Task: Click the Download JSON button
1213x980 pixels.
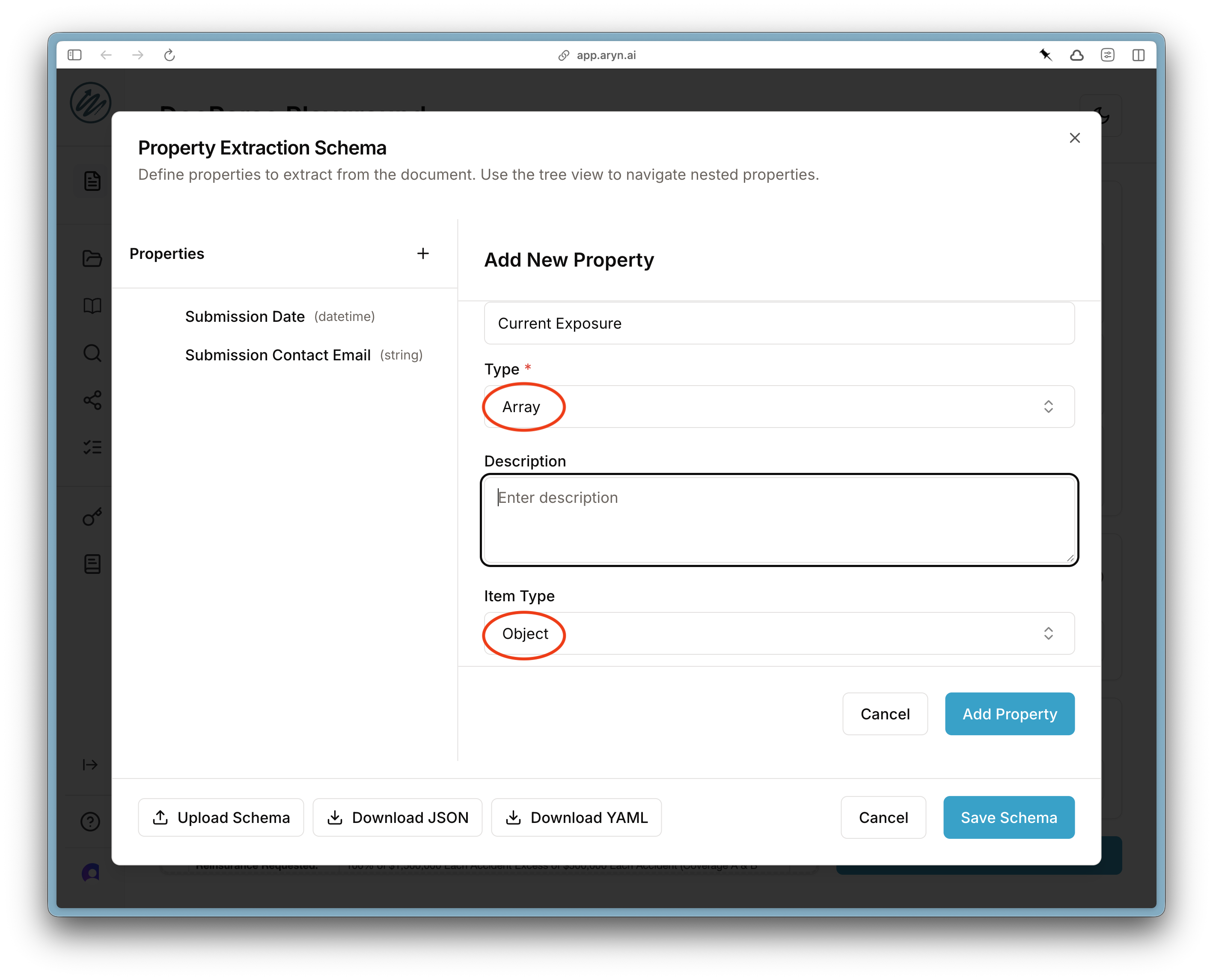Action: [x=397, y=817]
